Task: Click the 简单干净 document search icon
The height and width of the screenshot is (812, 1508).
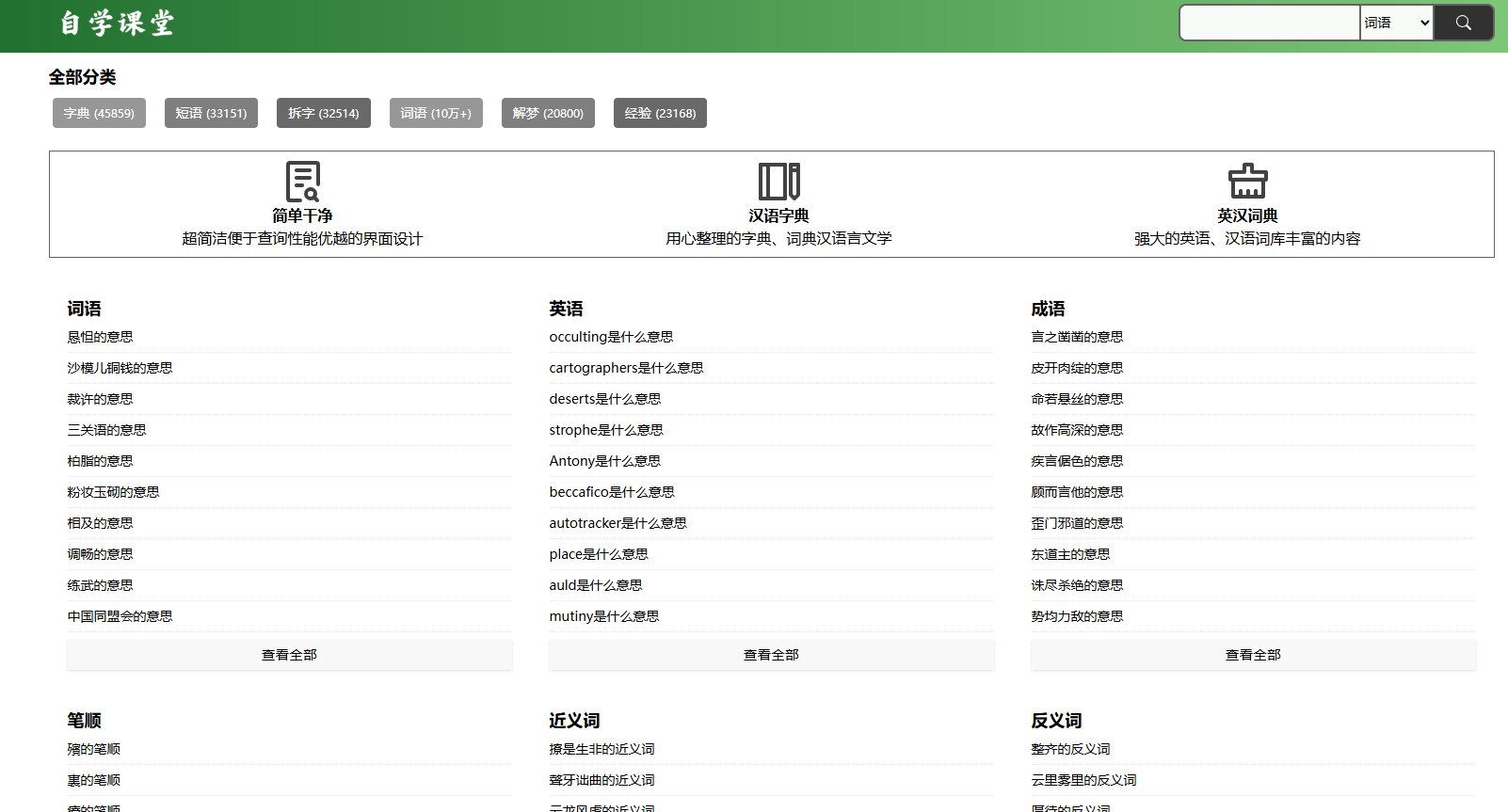Action: click(302, 181)
